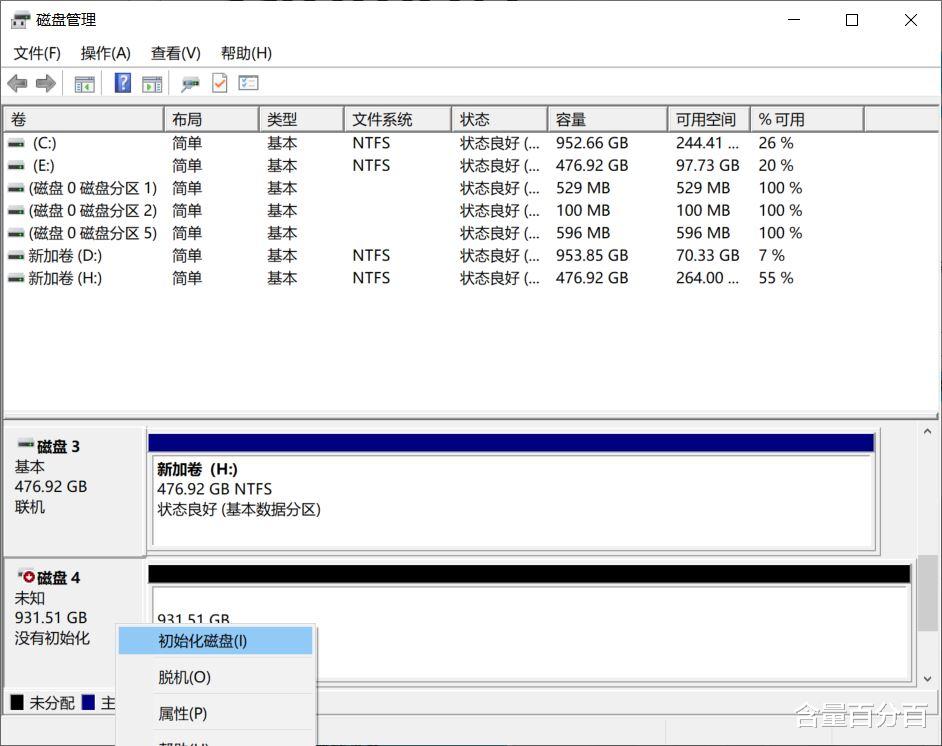The width and height of the screenshot is (942, 746).
Task: Open the 查看(V) menu
Action: coord(175,53)
